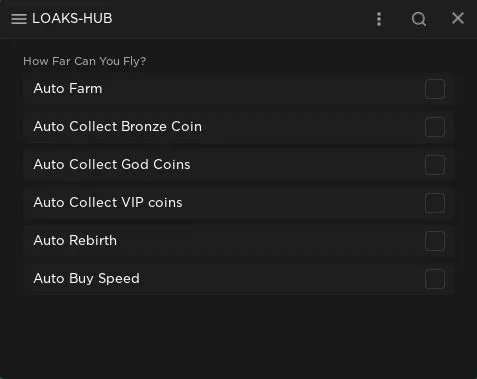Click the Auto Rebirth row text
The height and width of the screenshot is (379, 477).
click(75, 241)
